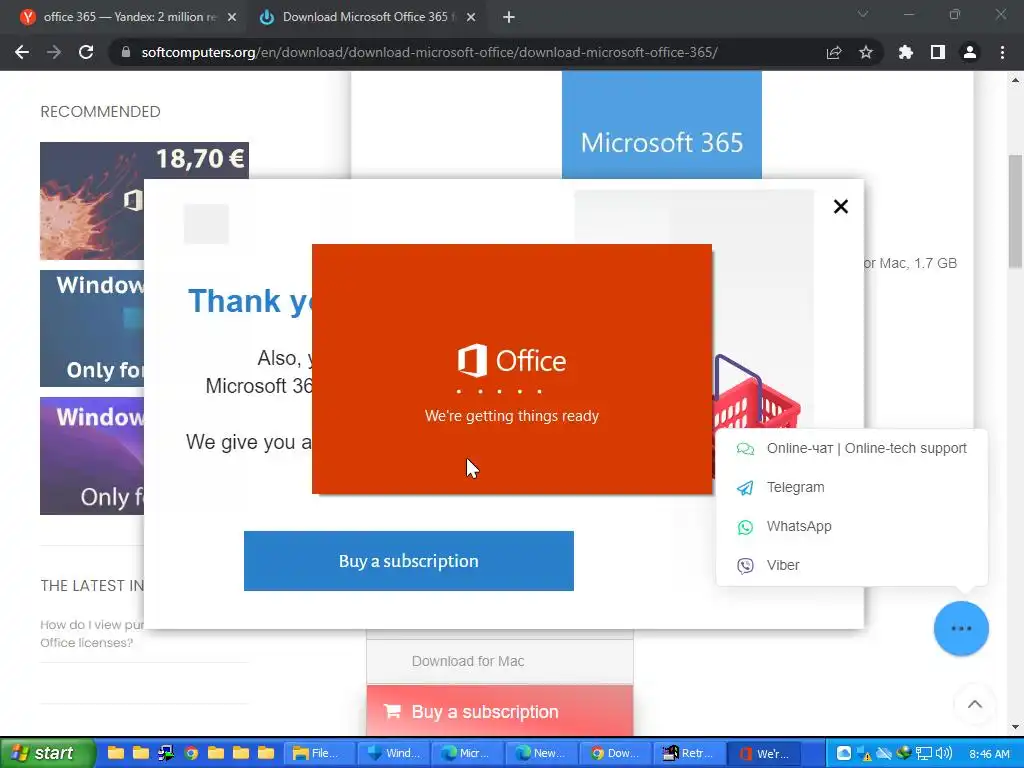Viewport: 1024px width, 768px height.
Task: Click the Viber phone icon
Action: pos(745,566)
